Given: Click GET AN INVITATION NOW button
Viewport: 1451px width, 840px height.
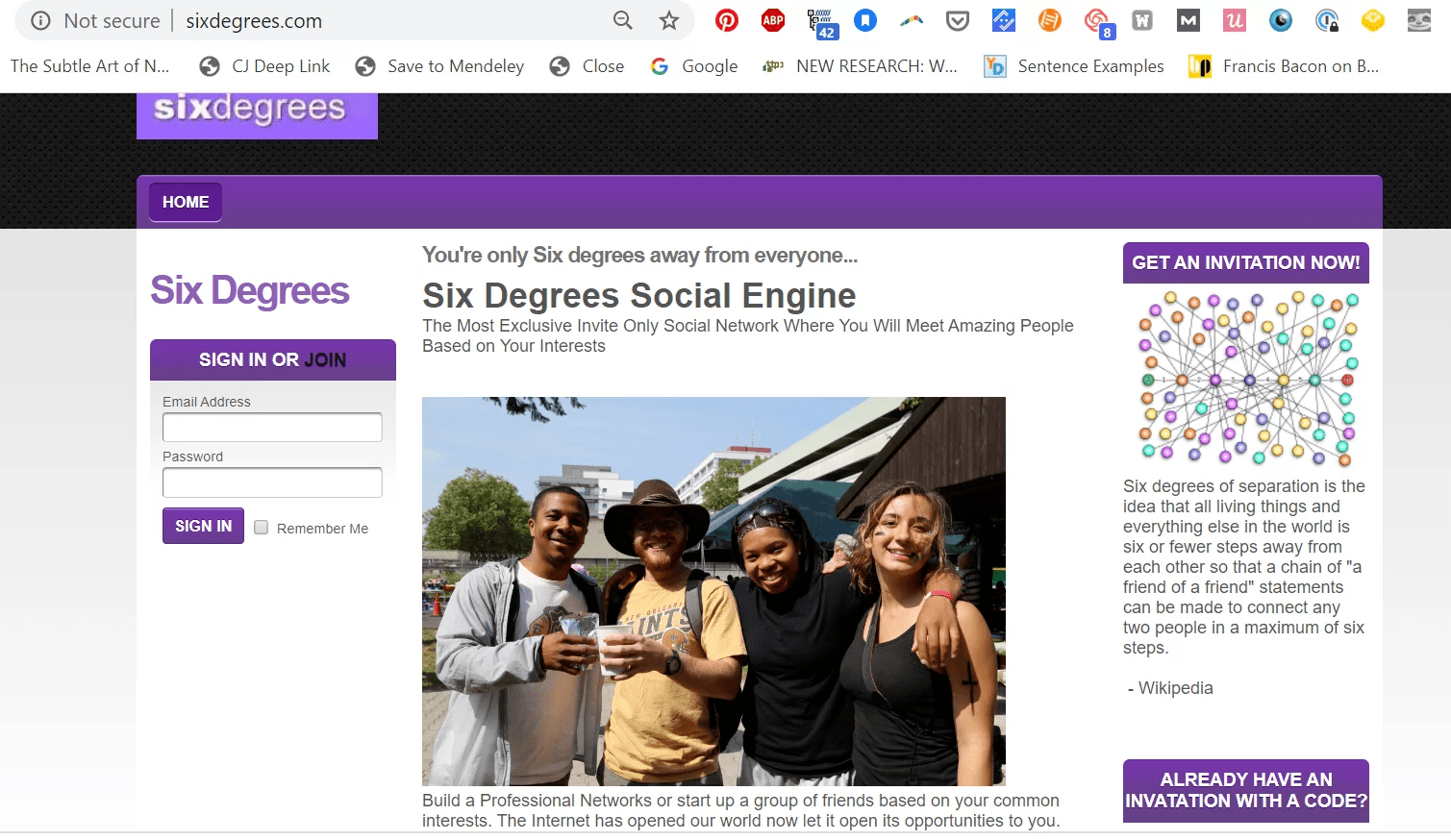Looking at the screenshot, I should pos(1245,262).
